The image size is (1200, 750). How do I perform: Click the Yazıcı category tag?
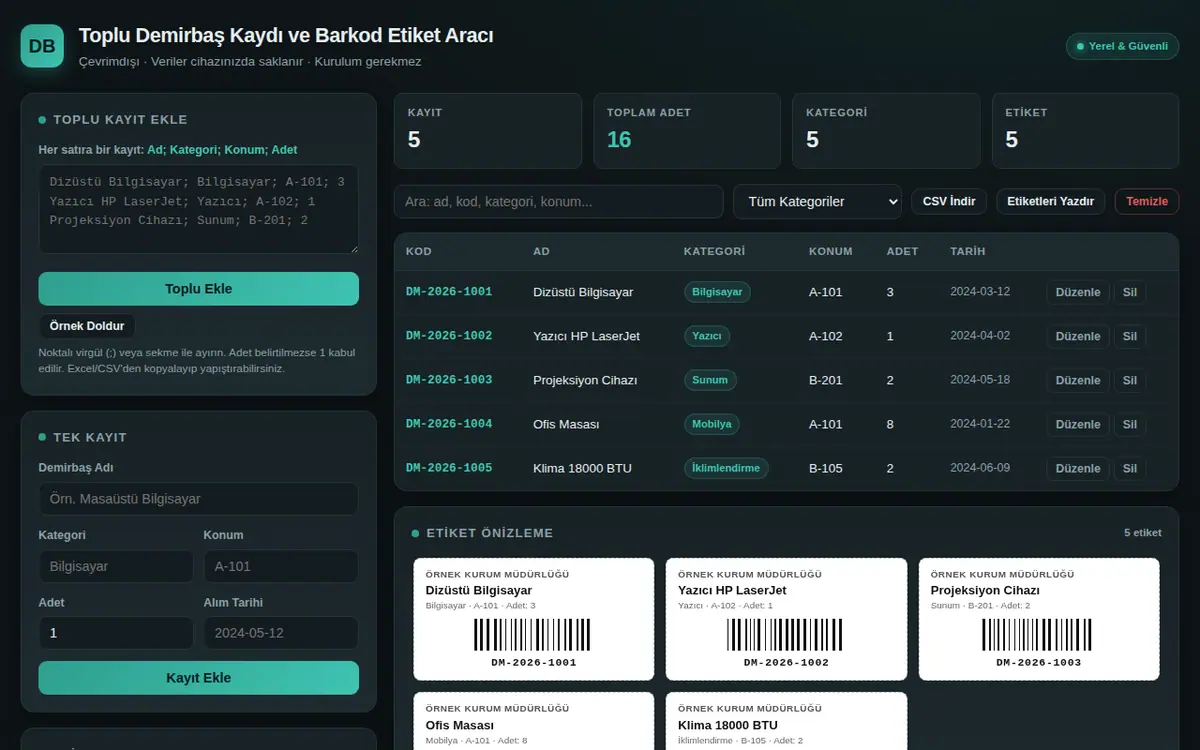tap(707, 336)
